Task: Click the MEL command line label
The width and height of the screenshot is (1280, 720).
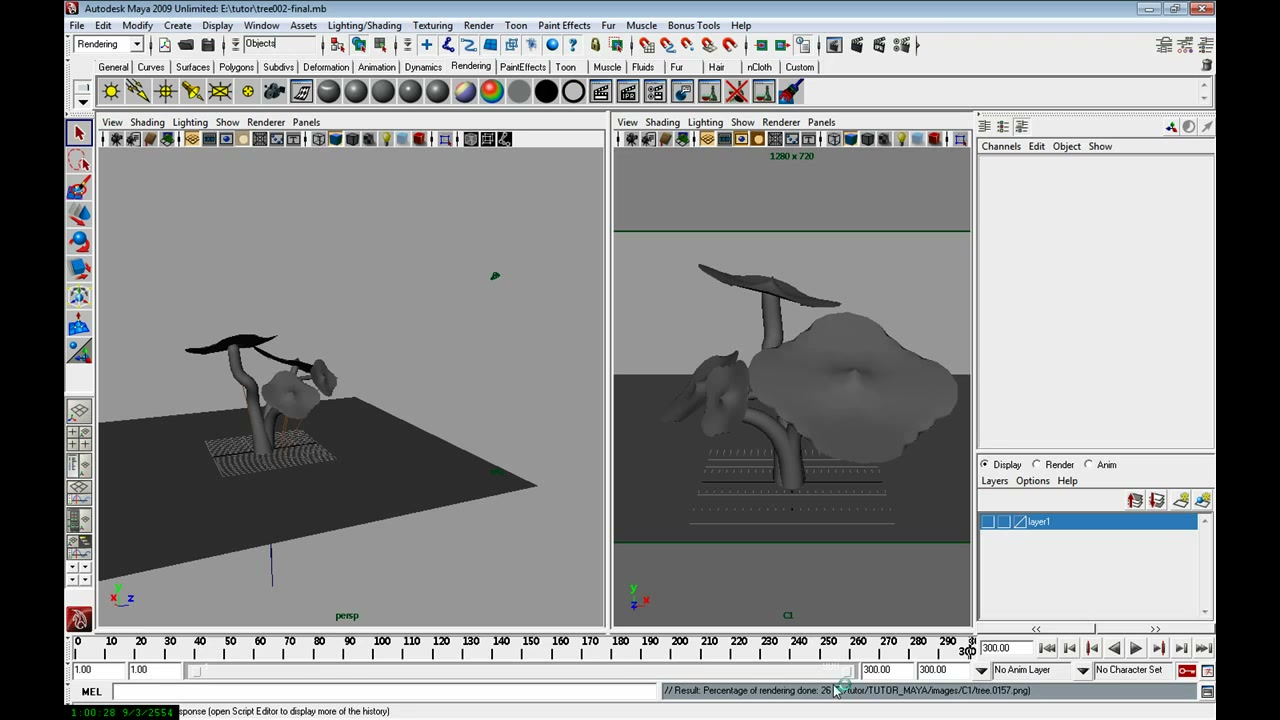Action: coord(91,691)
